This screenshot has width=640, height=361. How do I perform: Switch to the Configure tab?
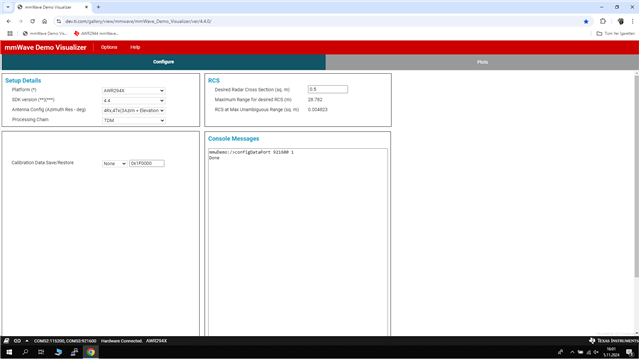click(164, 62)
